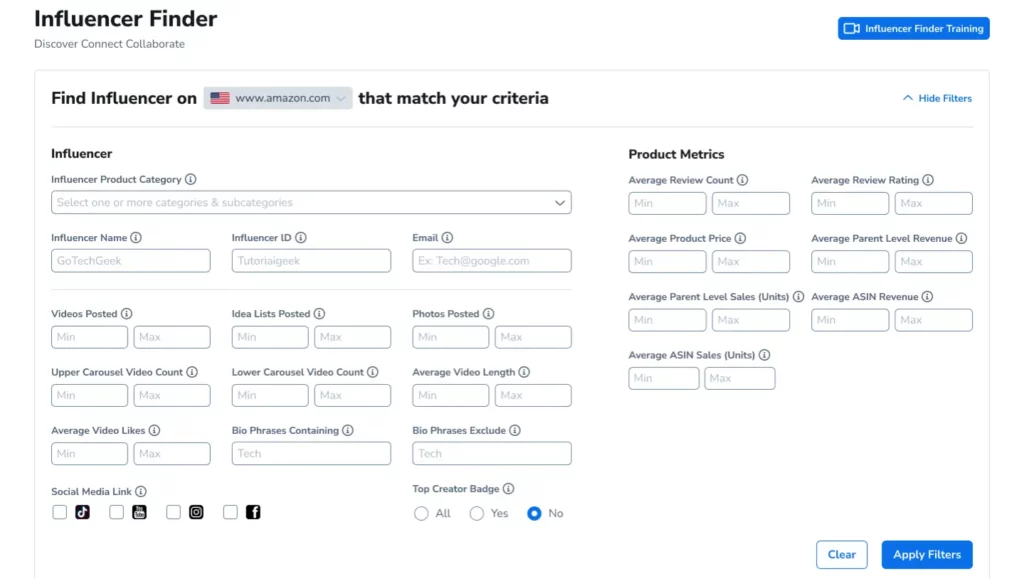Enable the Facebook checkbox
Image resolution: width=1024 pixels, height=579 pixels.
click(x=231, y=512)
